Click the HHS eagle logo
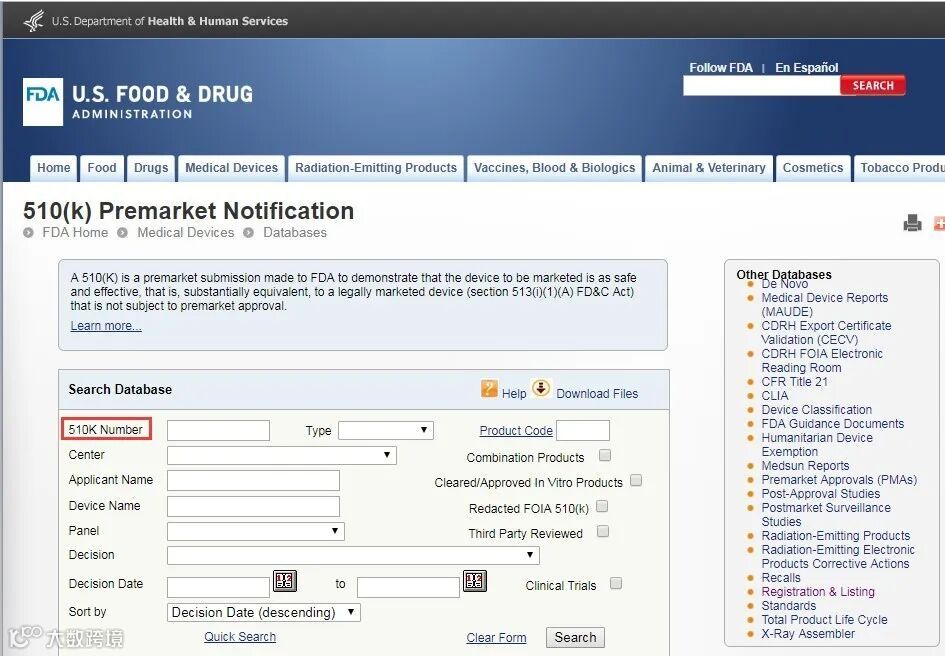 34,20
